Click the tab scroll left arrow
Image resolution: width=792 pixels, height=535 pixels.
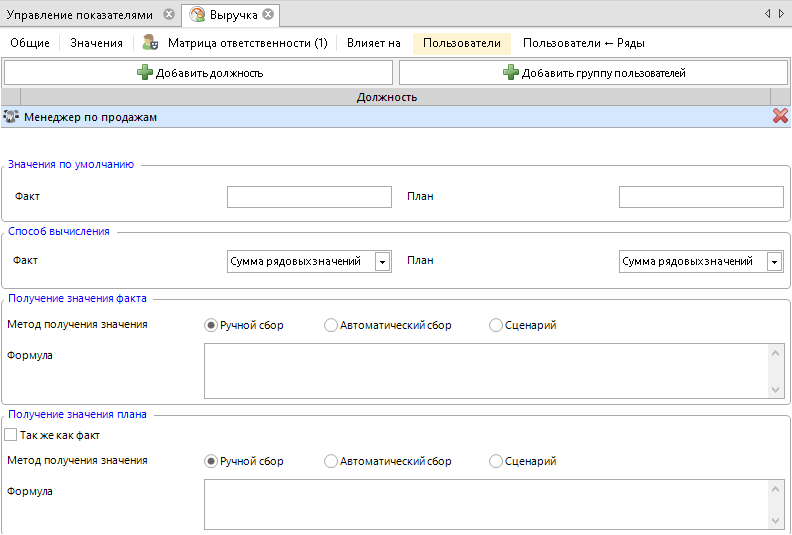coord(767,14)
